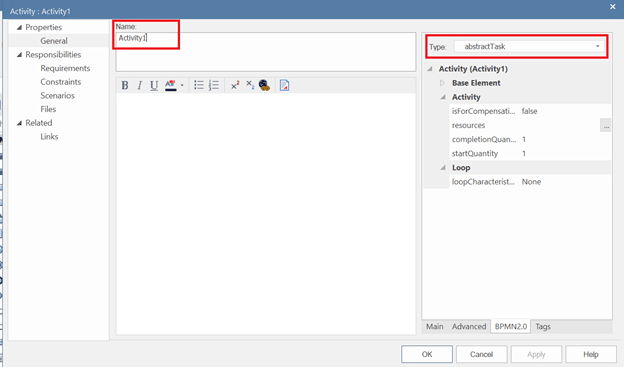Apply superscript formatting

[235, 85]
